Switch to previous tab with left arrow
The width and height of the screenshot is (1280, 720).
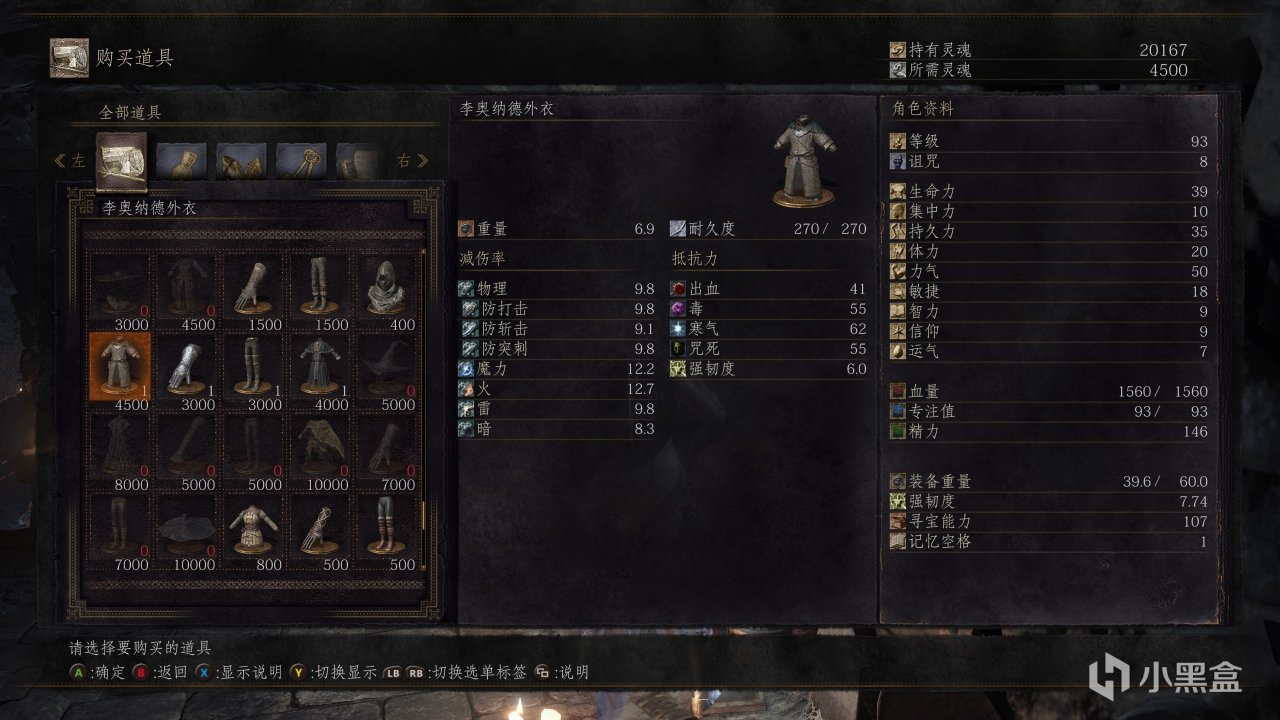pos(70,160)
